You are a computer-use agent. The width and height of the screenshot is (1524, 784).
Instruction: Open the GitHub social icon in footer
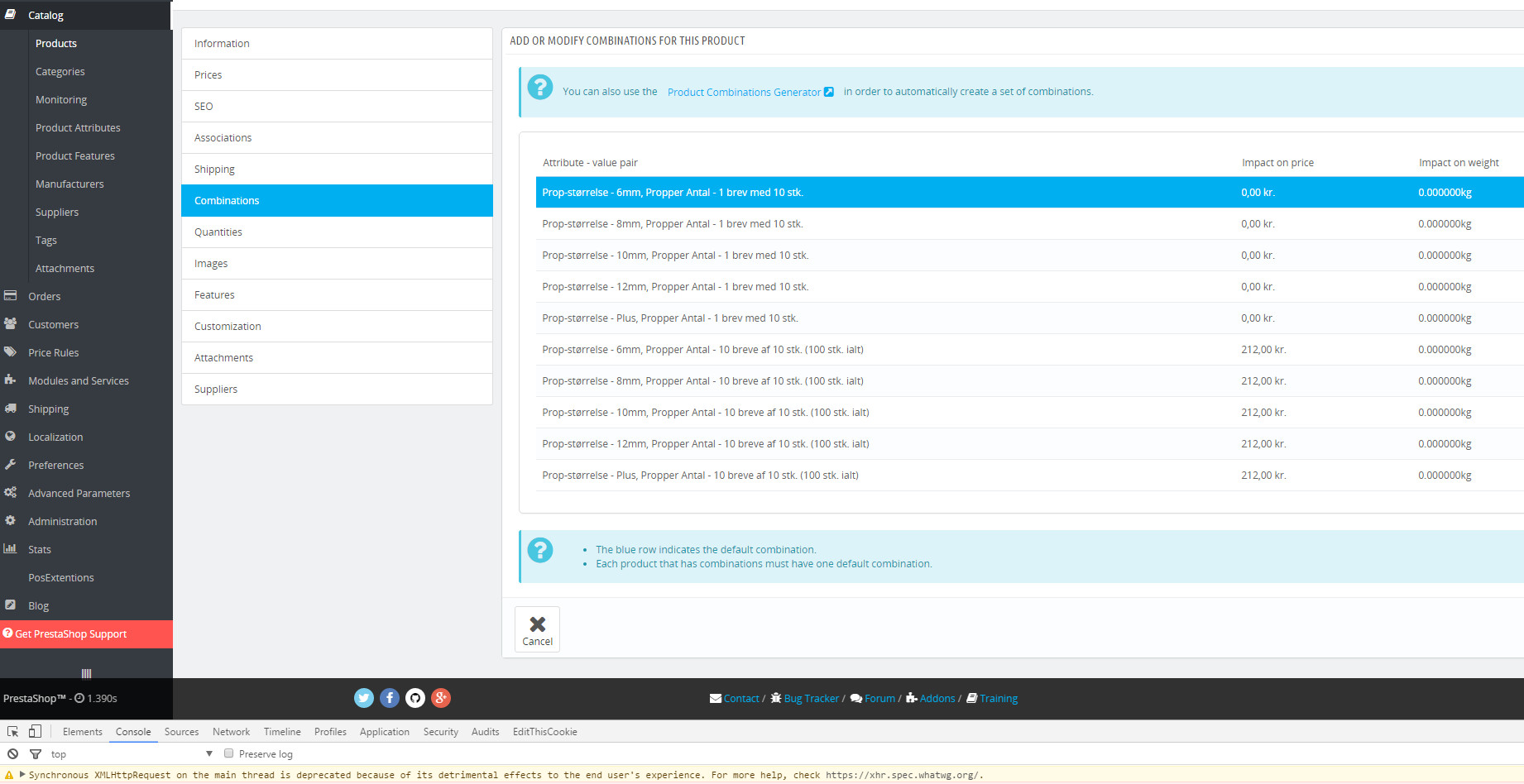click(x=415, y=698)
